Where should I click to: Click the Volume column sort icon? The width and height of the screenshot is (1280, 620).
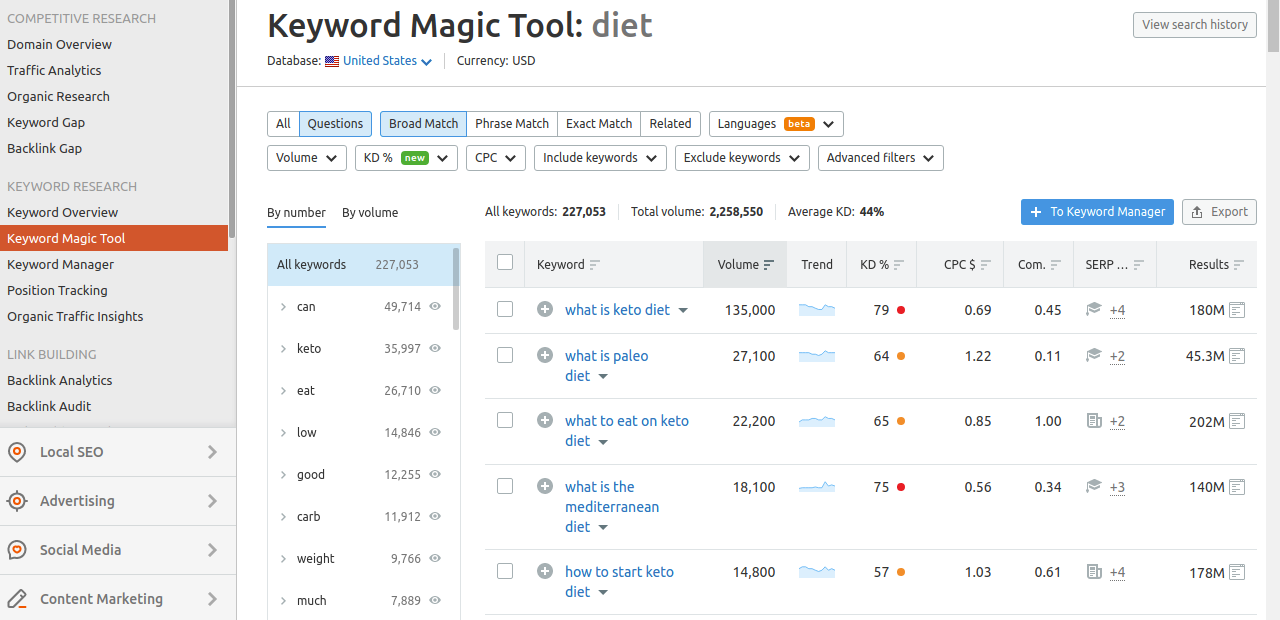point(769,265)
